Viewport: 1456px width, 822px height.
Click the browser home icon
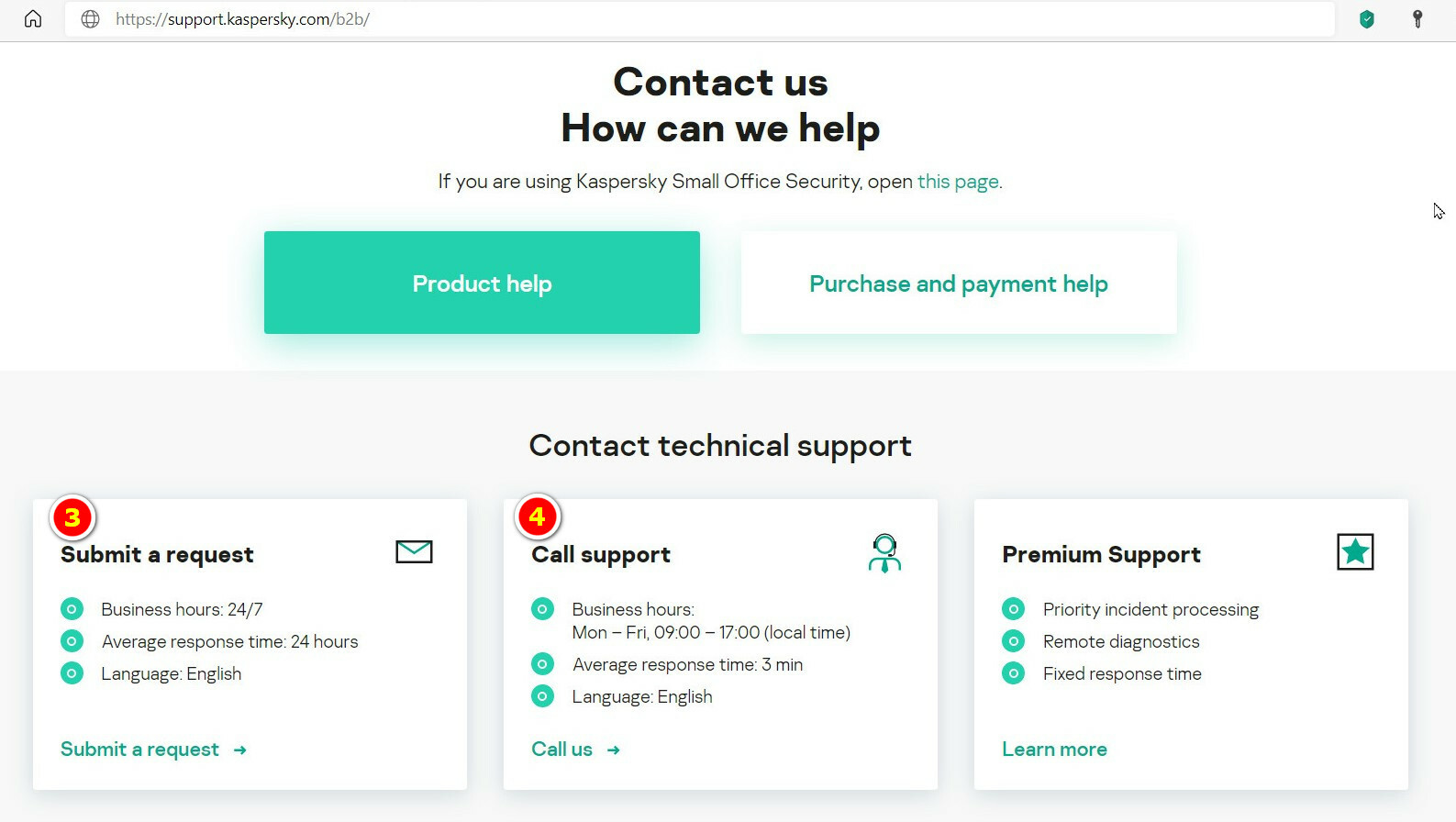click(x=33, y=19)
